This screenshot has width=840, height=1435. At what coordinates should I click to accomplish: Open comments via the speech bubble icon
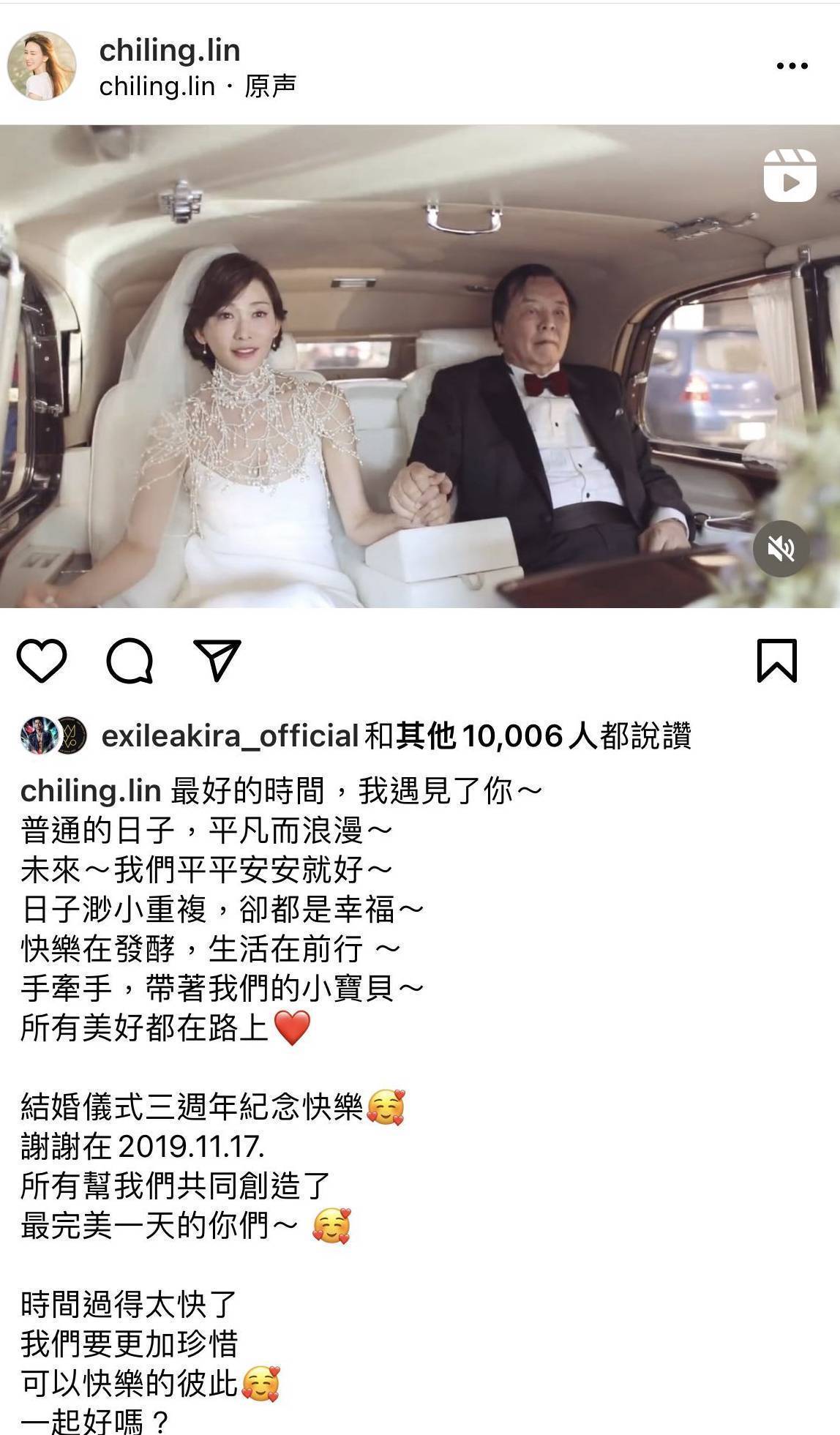pyautogui.click(x=130, y=661)
